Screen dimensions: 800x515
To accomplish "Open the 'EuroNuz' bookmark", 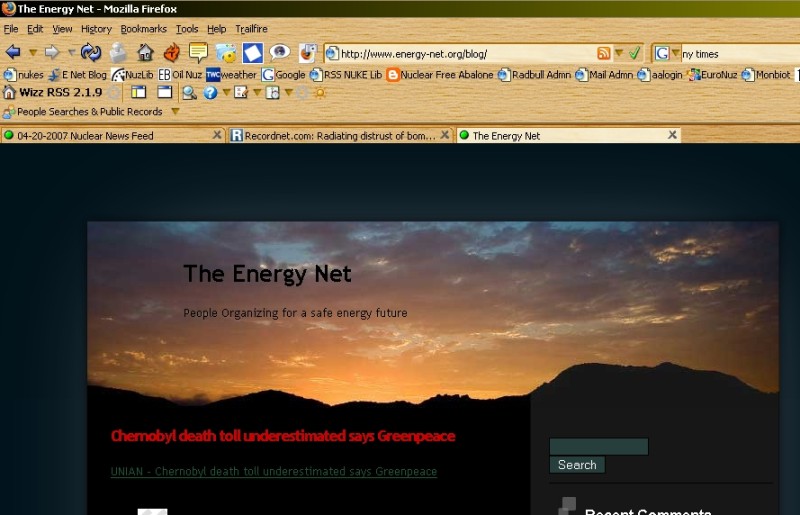I will [x=712, y=75].
